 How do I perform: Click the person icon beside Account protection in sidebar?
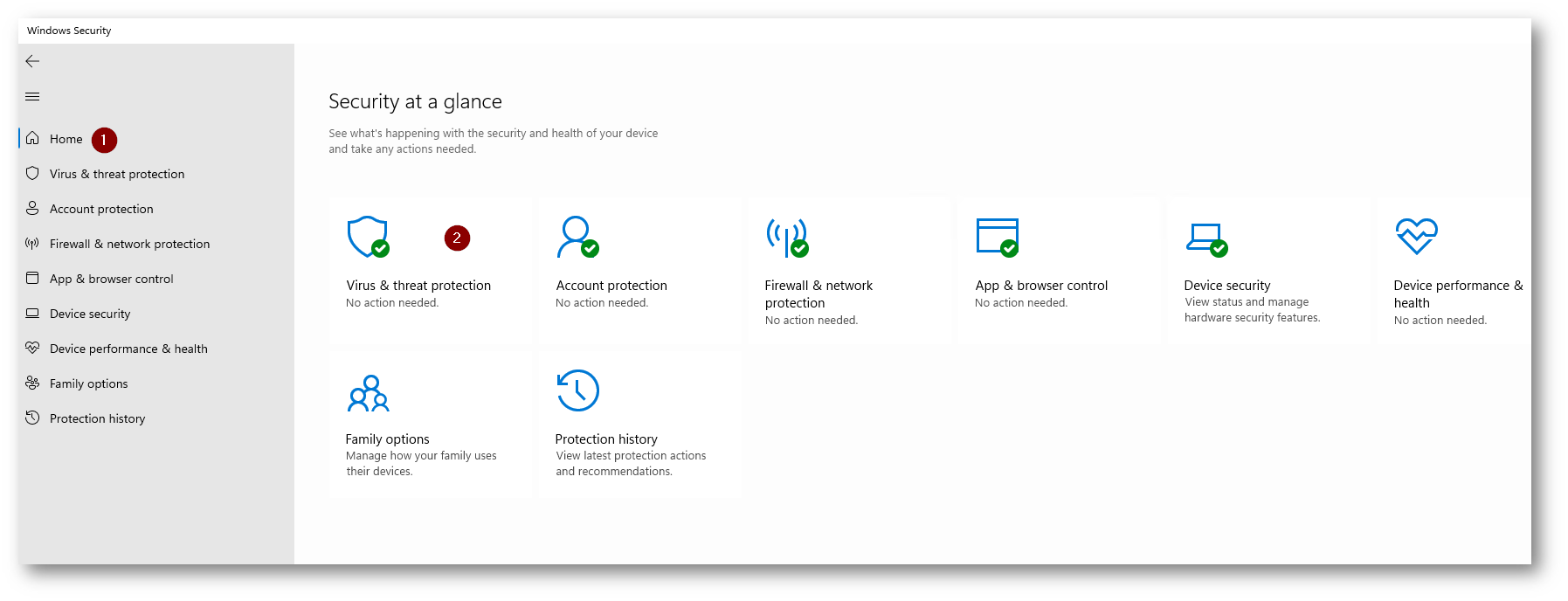pyautogui.click(x=32, y=208)
